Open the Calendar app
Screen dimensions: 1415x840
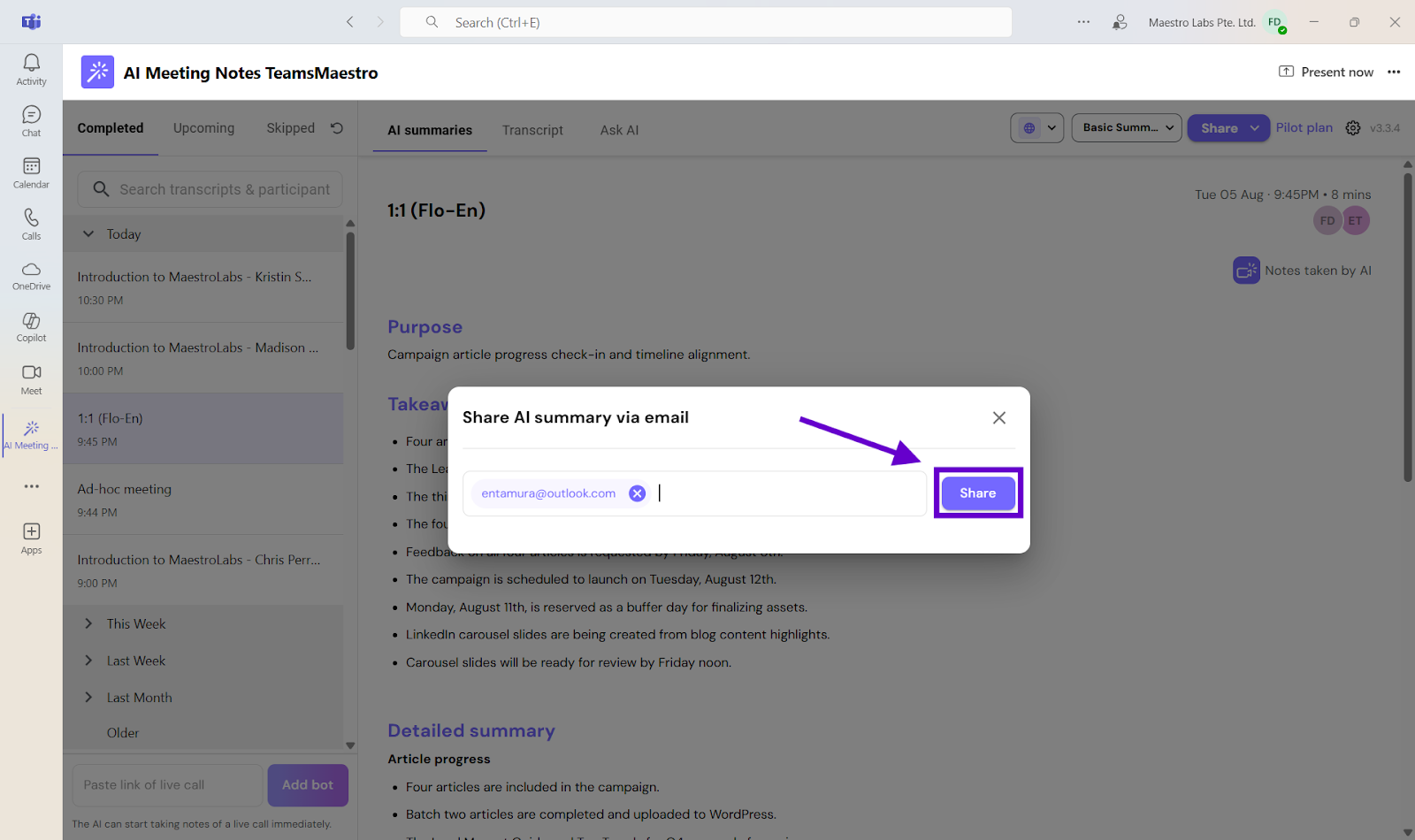(x=31, y=172)
